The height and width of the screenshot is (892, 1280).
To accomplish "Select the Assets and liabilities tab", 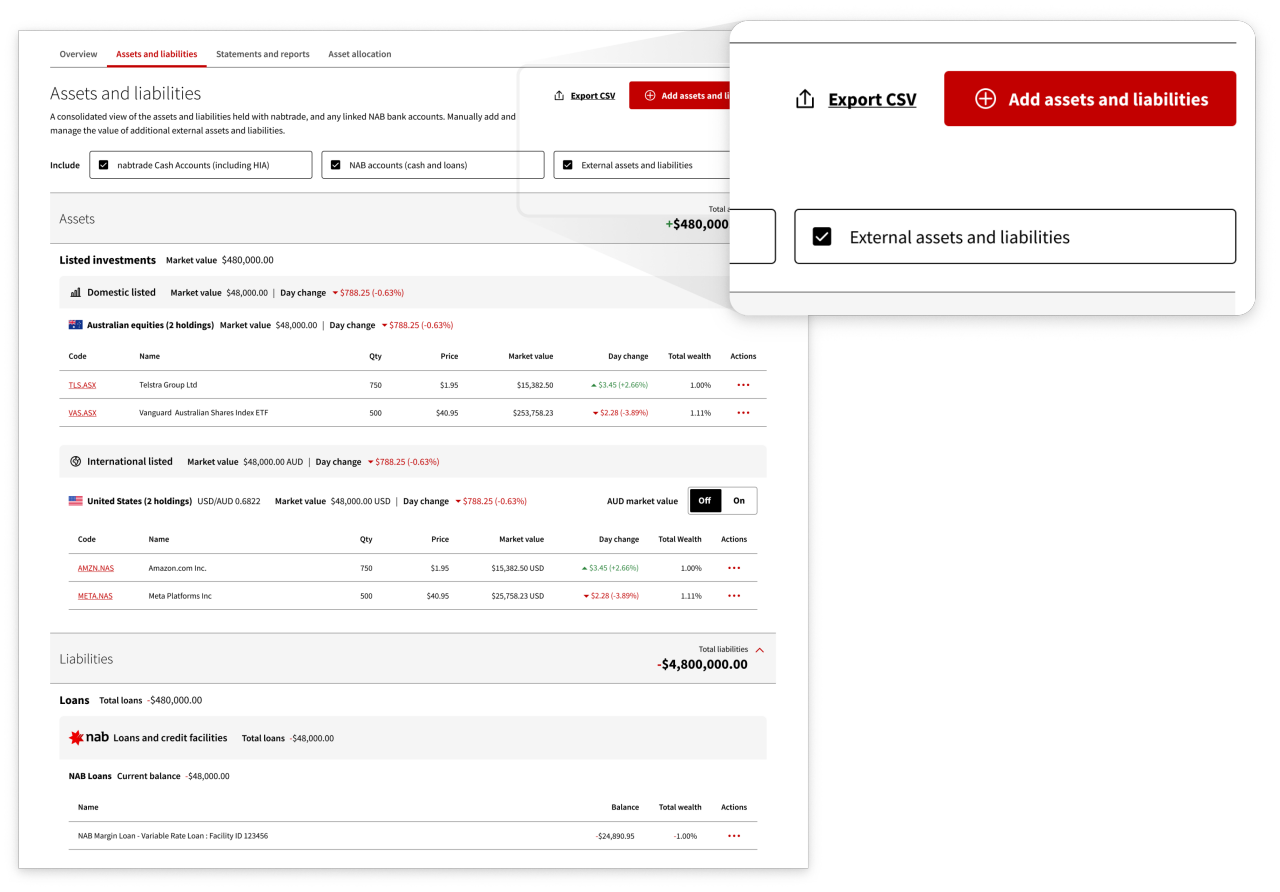I will pos(157,54).
